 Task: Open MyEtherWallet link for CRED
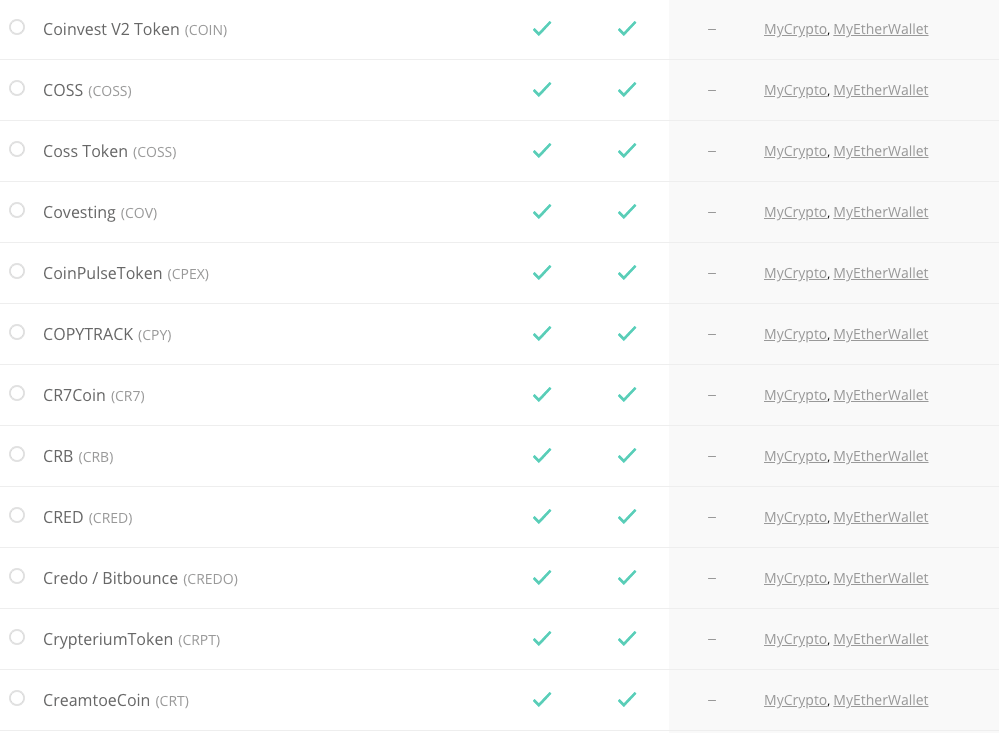click(x=880, y=517)
